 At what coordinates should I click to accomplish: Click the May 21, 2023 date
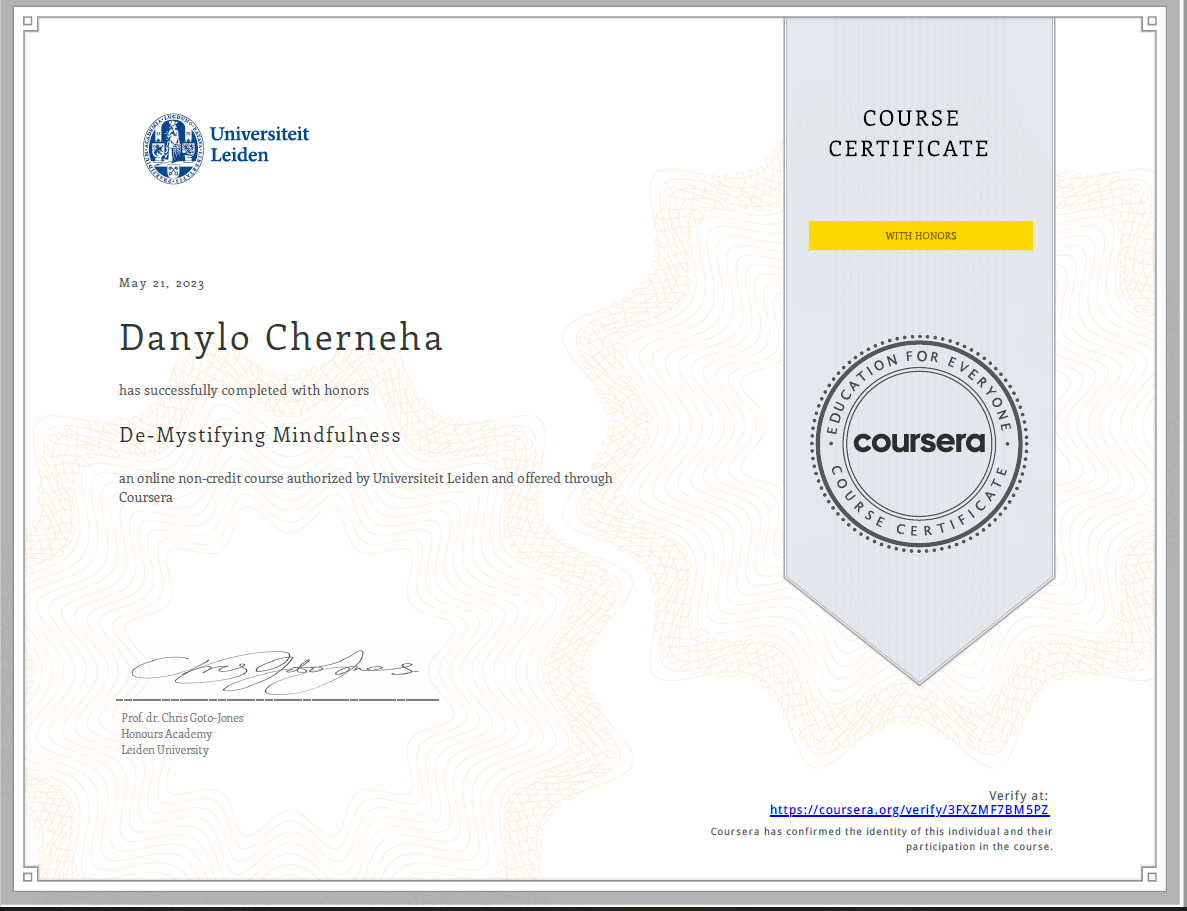tap(162, 283)
